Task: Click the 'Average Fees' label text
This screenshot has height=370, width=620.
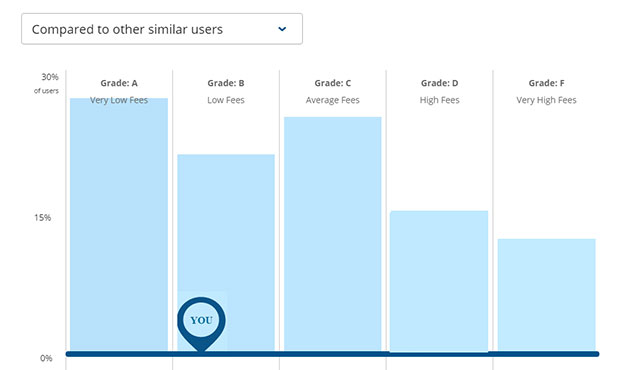Action: tap(333, 100)
